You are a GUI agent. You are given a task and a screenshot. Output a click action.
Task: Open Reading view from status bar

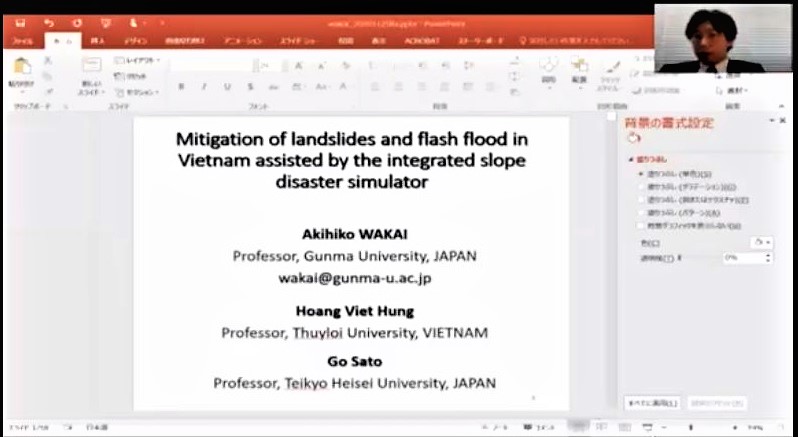[624, 427]
